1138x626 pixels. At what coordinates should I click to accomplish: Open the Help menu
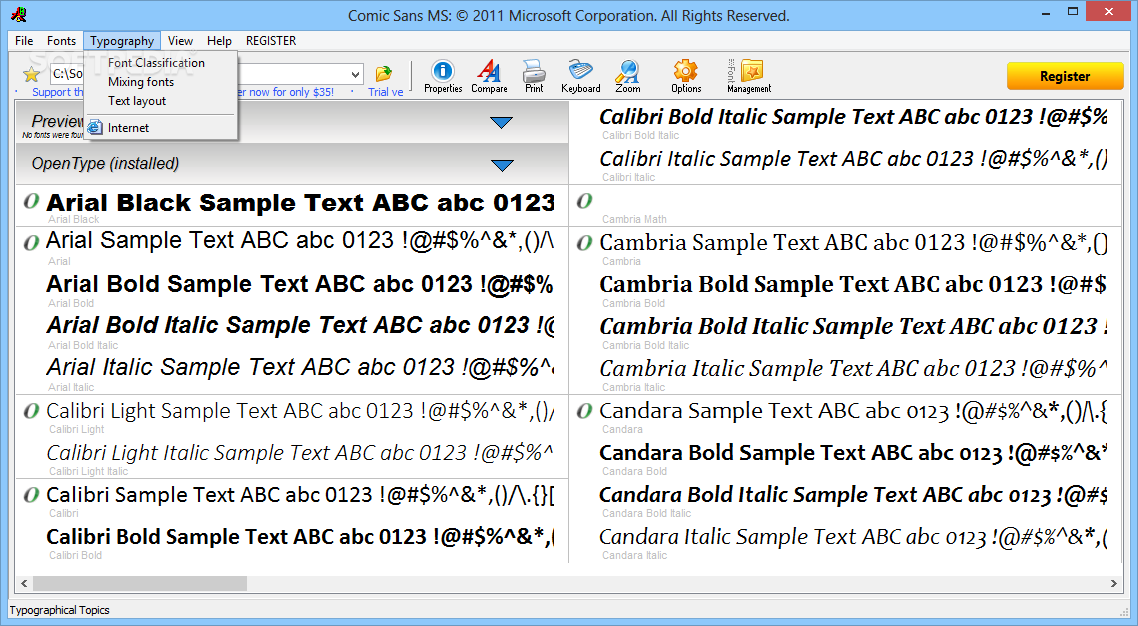(x=218, y=41)
